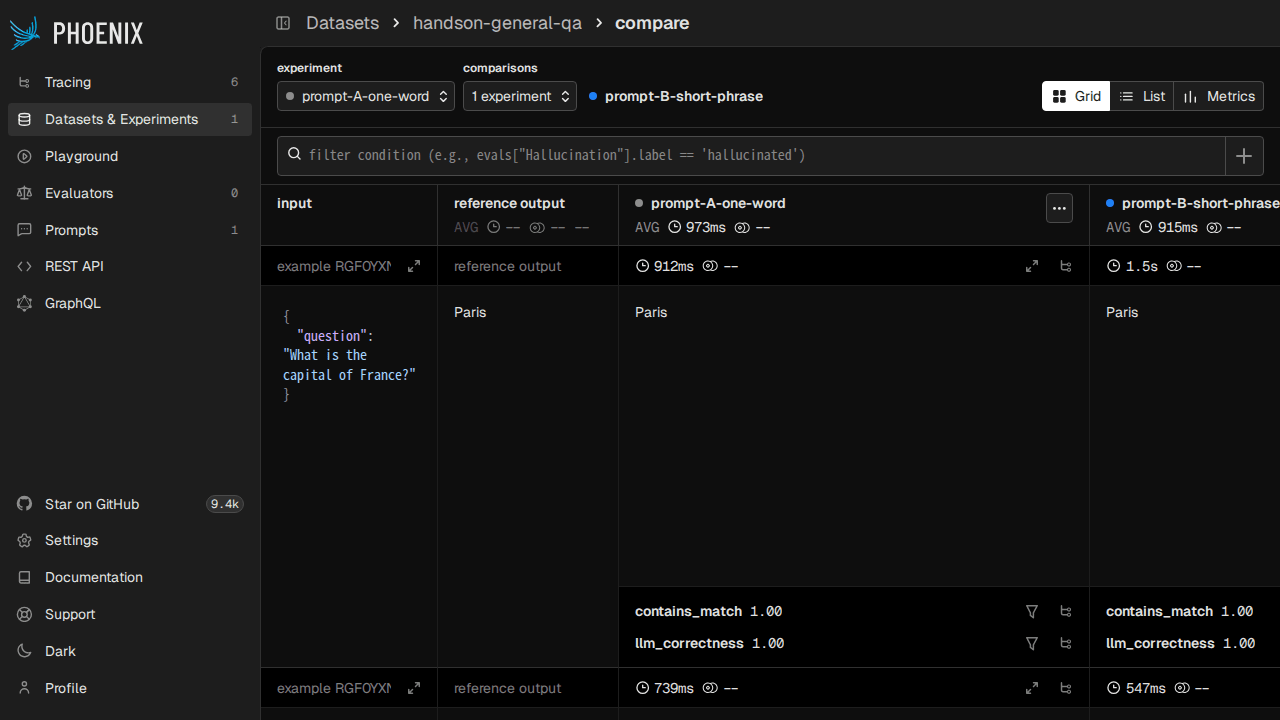Switch to List view
The height and width of the screenshot is (720, 1280).
[x=1142, y=96]
